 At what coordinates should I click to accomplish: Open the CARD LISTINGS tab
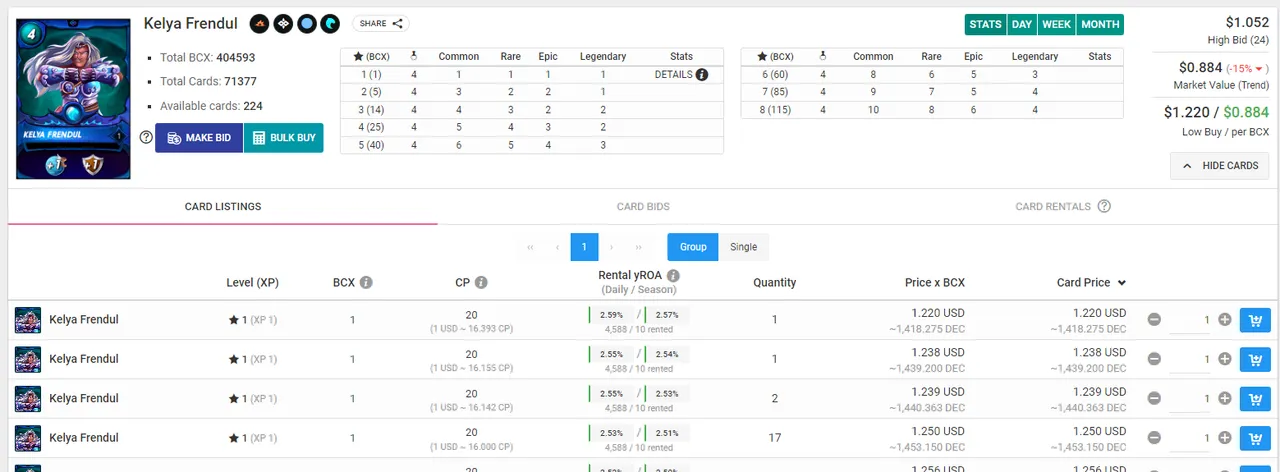click(223, 206)
